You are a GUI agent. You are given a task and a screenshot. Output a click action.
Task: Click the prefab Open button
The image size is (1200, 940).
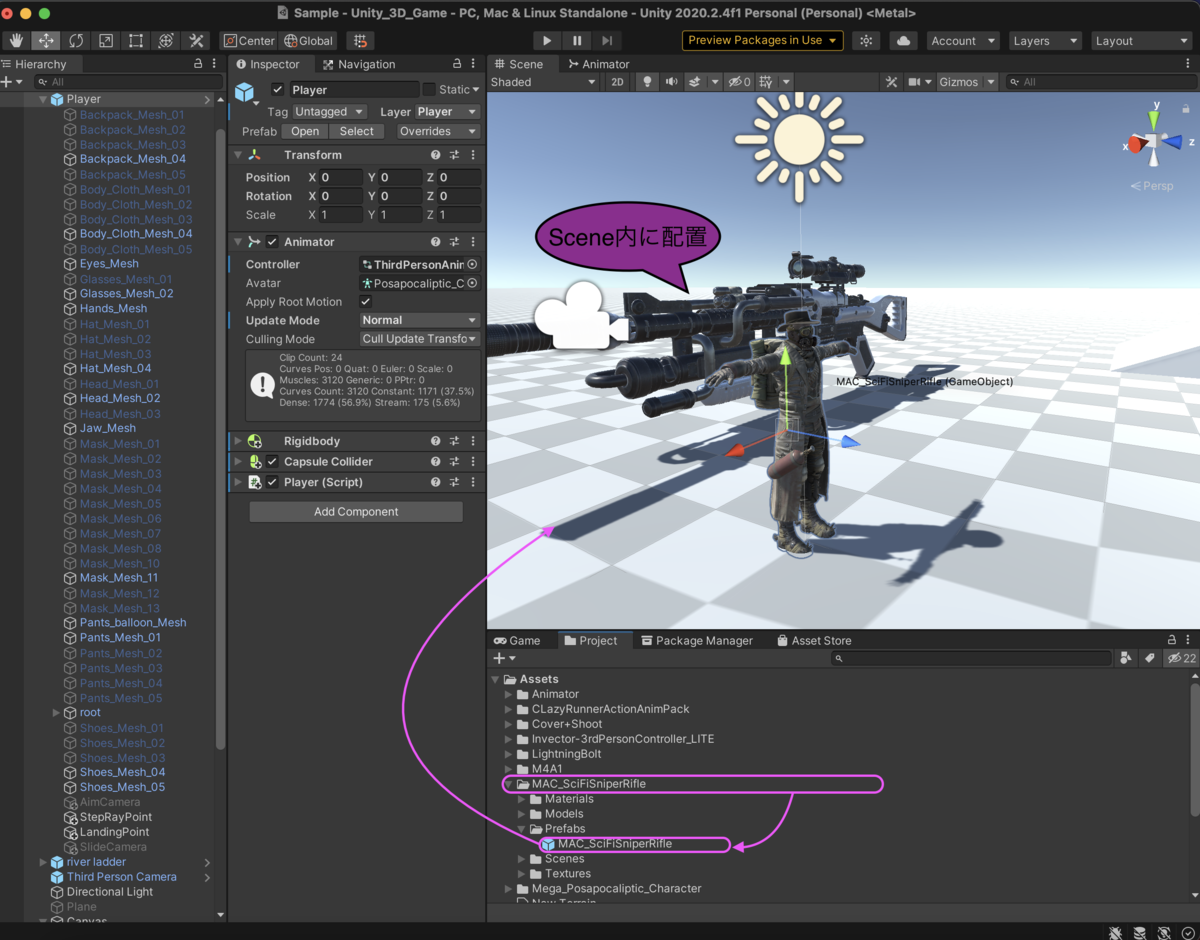pos(305,131)
